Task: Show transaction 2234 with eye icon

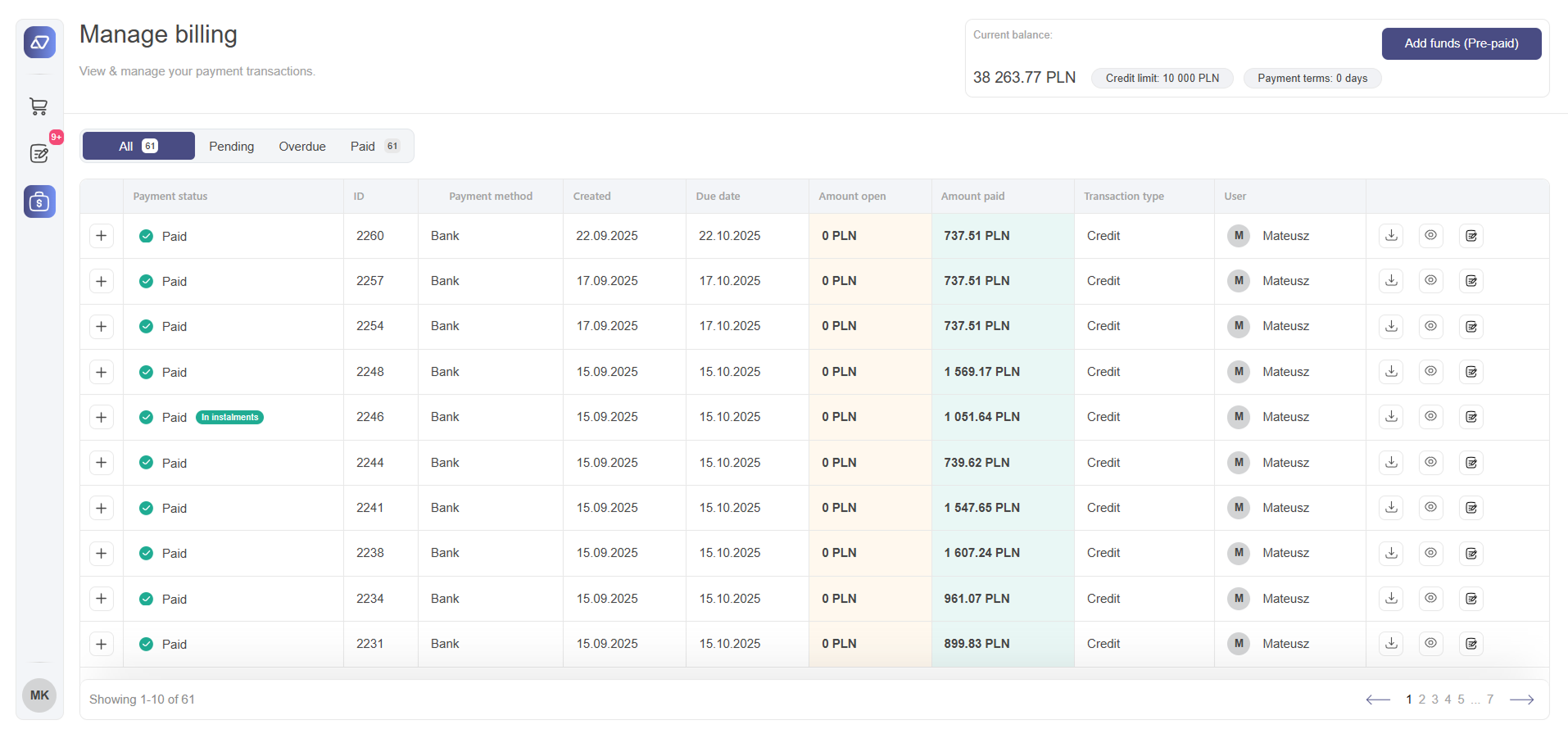Action: click(1430, 599)
